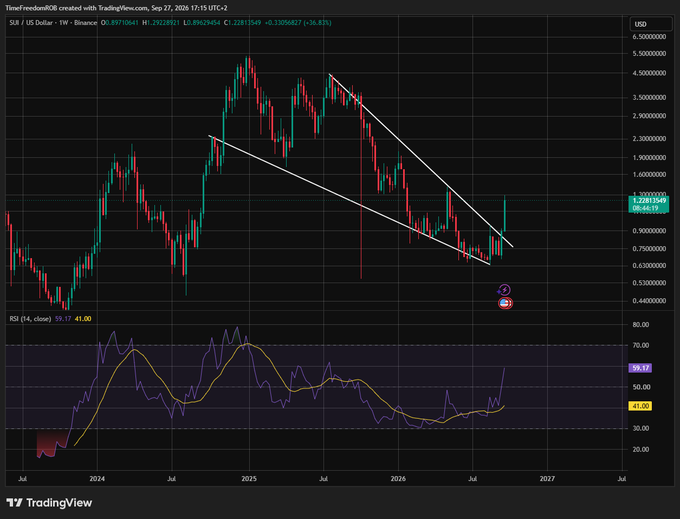This screenshot has width=680, height=519.
Task: Click the purple lightning event icon
Action: (x=504, y=290)
